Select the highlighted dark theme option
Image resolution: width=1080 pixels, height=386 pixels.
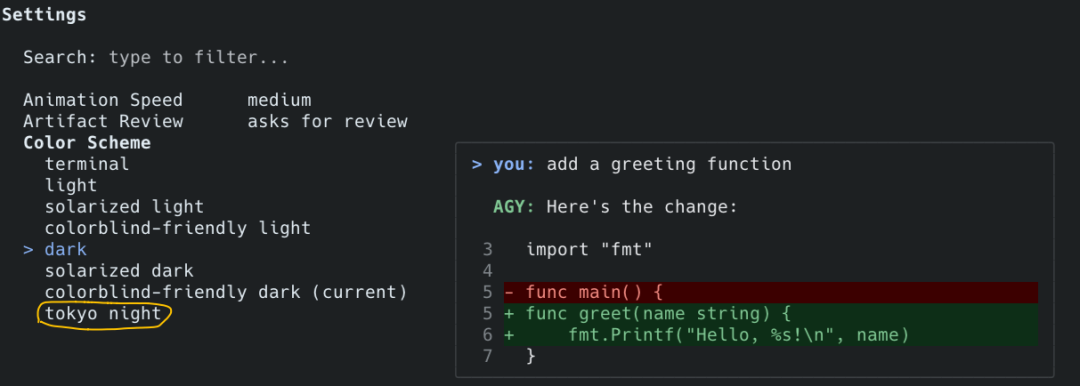tap(66, 250)
